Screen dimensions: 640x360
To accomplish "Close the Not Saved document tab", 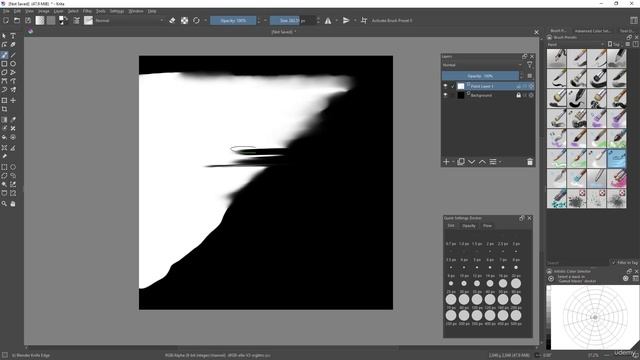I will 536,32.
